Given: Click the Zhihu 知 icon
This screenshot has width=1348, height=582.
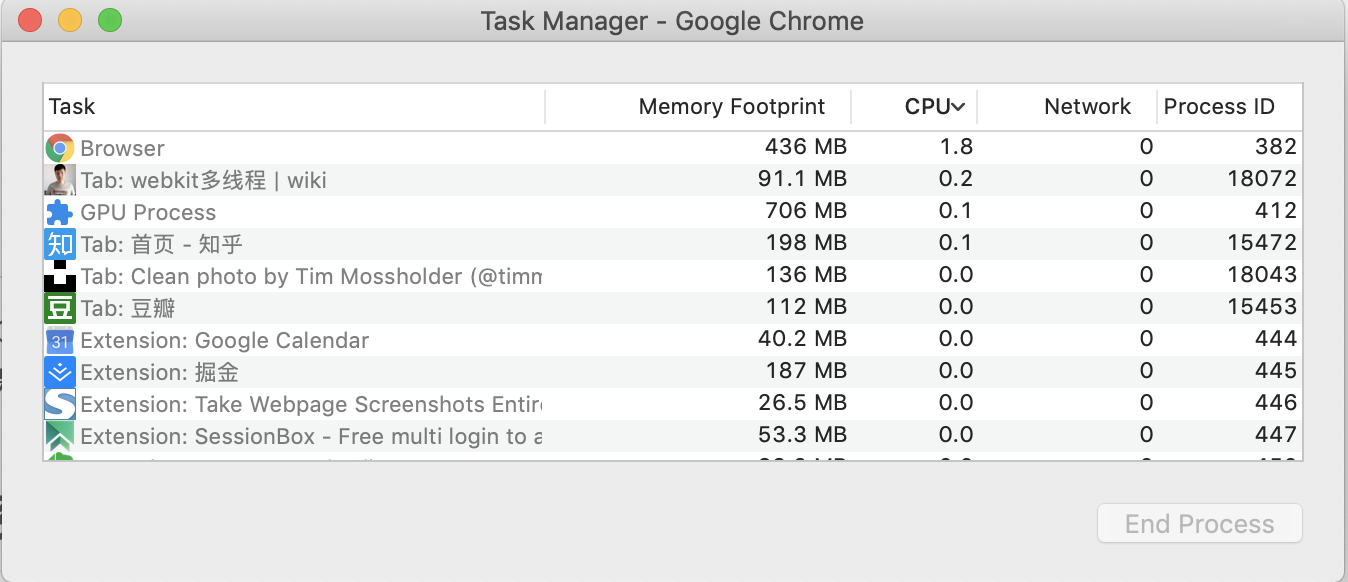Looking at the screenshot, I should (60, 244).
